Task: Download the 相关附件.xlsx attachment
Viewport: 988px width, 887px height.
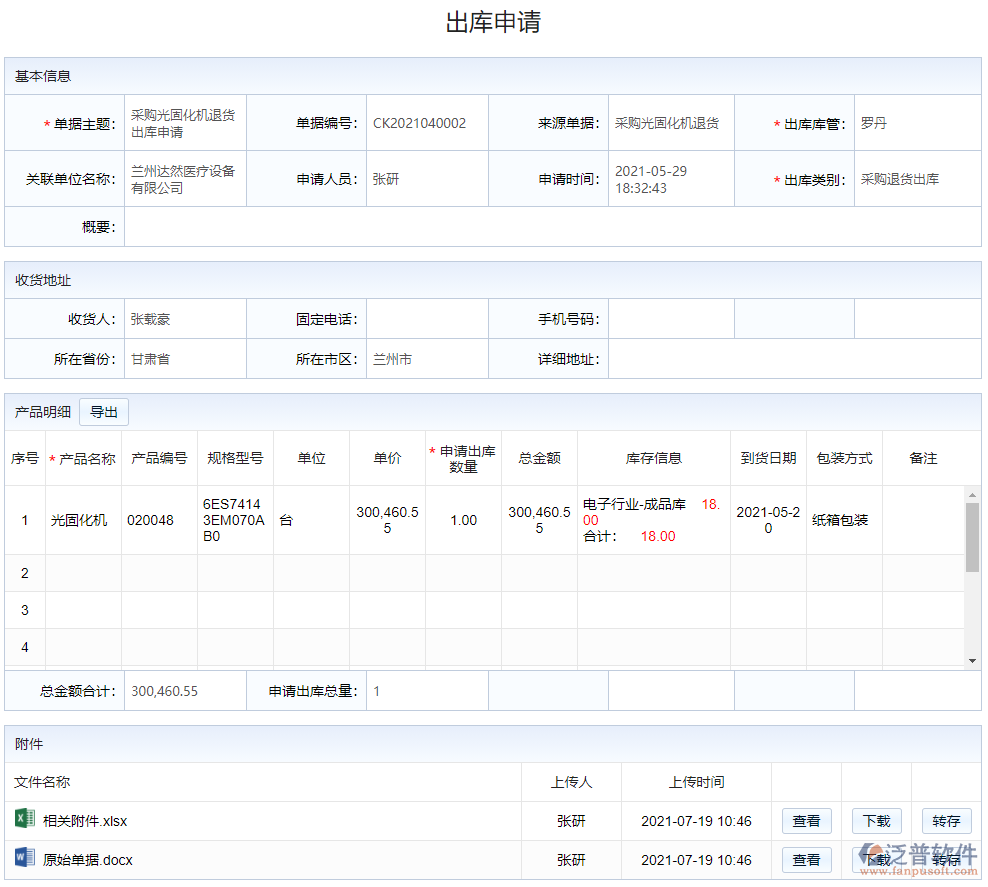Action: pyautogui.click(x=876, y=821)
